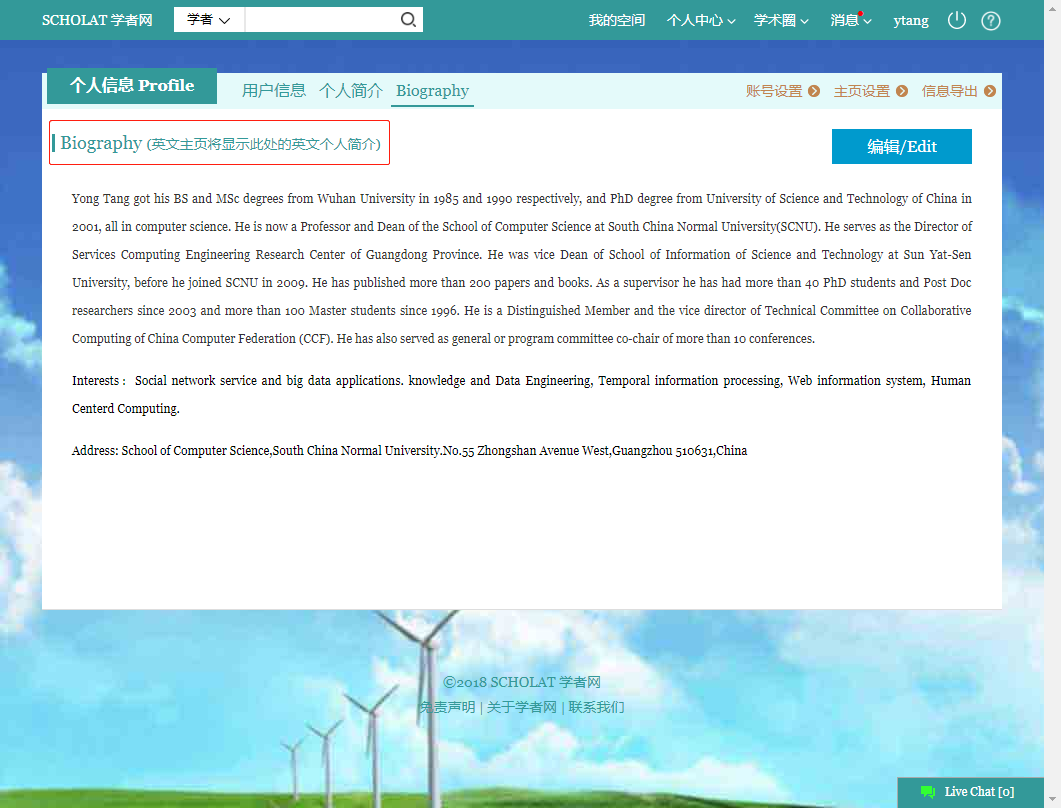1061x808 pixels.
Task: Click the ytang username link
Action: [910, 20]
